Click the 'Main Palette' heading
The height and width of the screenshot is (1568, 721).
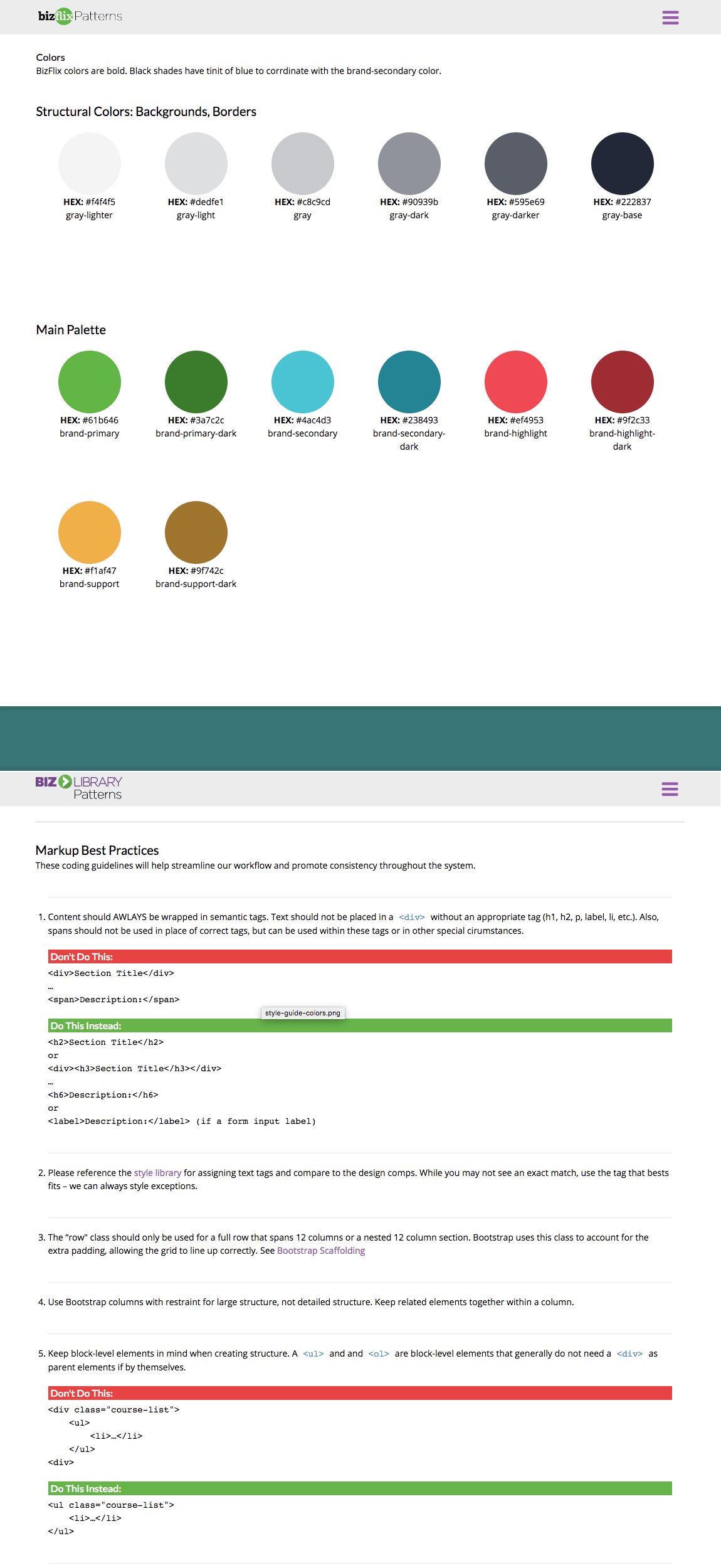coord(71,330)
